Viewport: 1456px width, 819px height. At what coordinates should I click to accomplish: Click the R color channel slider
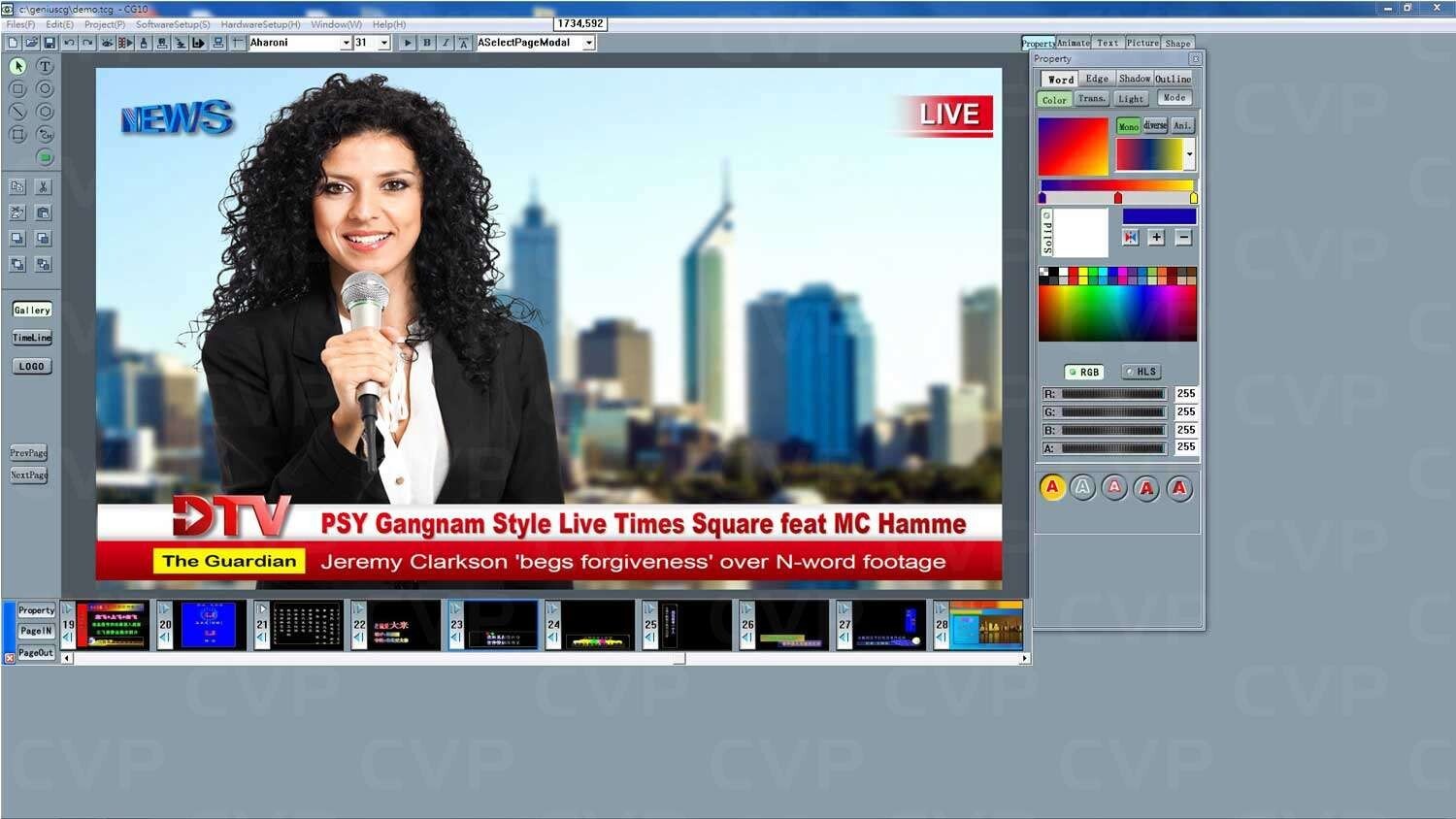click(1112, 394)
